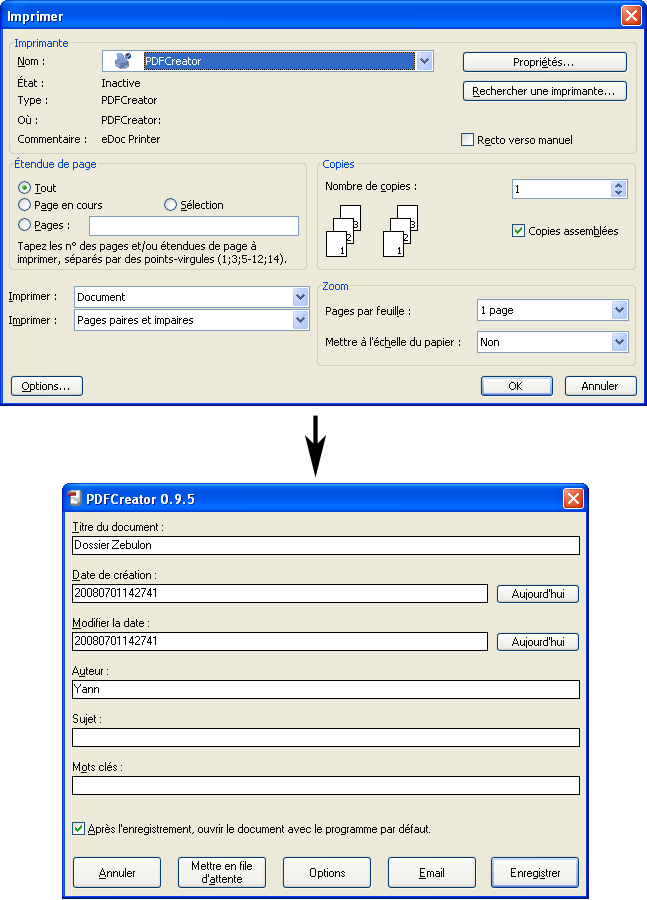
Task: Click the PDFCreator title bar icon
Action: click(x=75, y=498)
